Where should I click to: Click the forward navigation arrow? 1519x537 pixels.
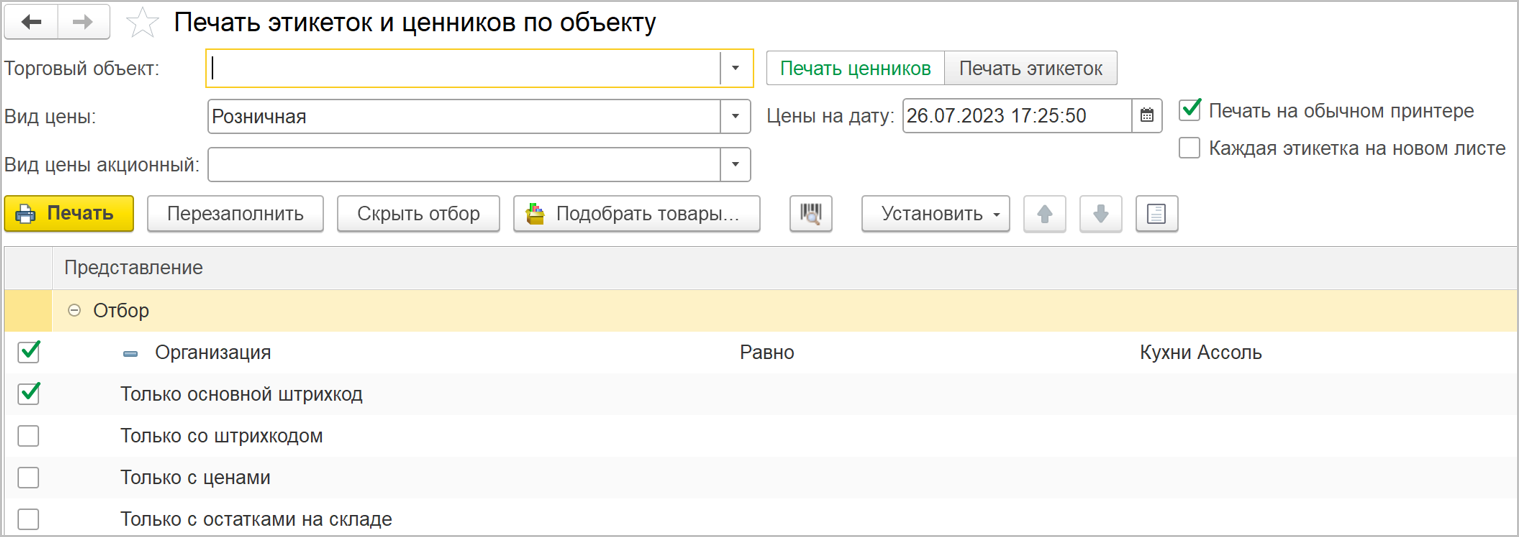(84, 23)
